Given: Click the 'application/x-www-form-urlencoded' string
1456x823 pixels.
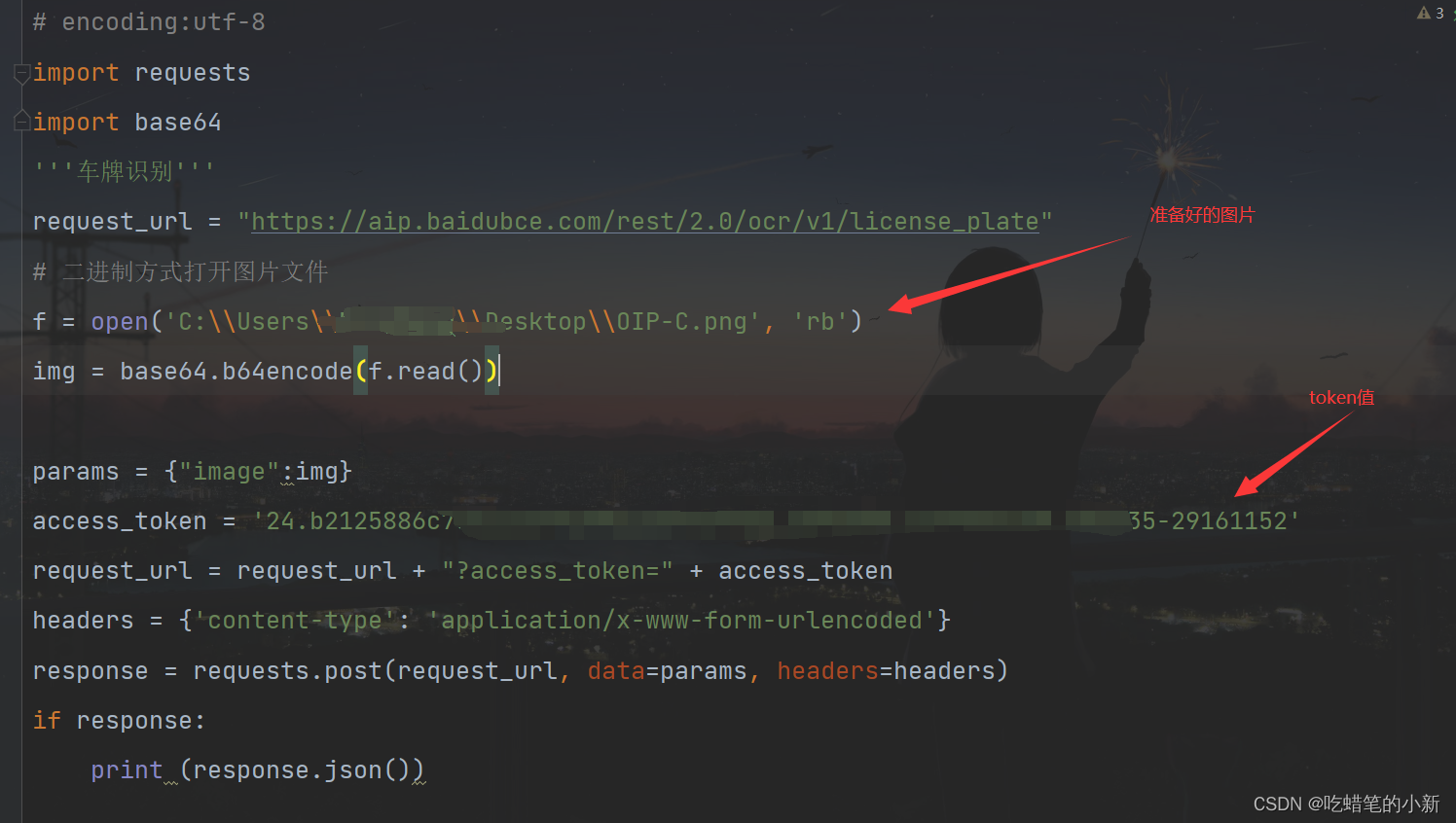Looking at the screenshot, I should [x=682, y=621].
